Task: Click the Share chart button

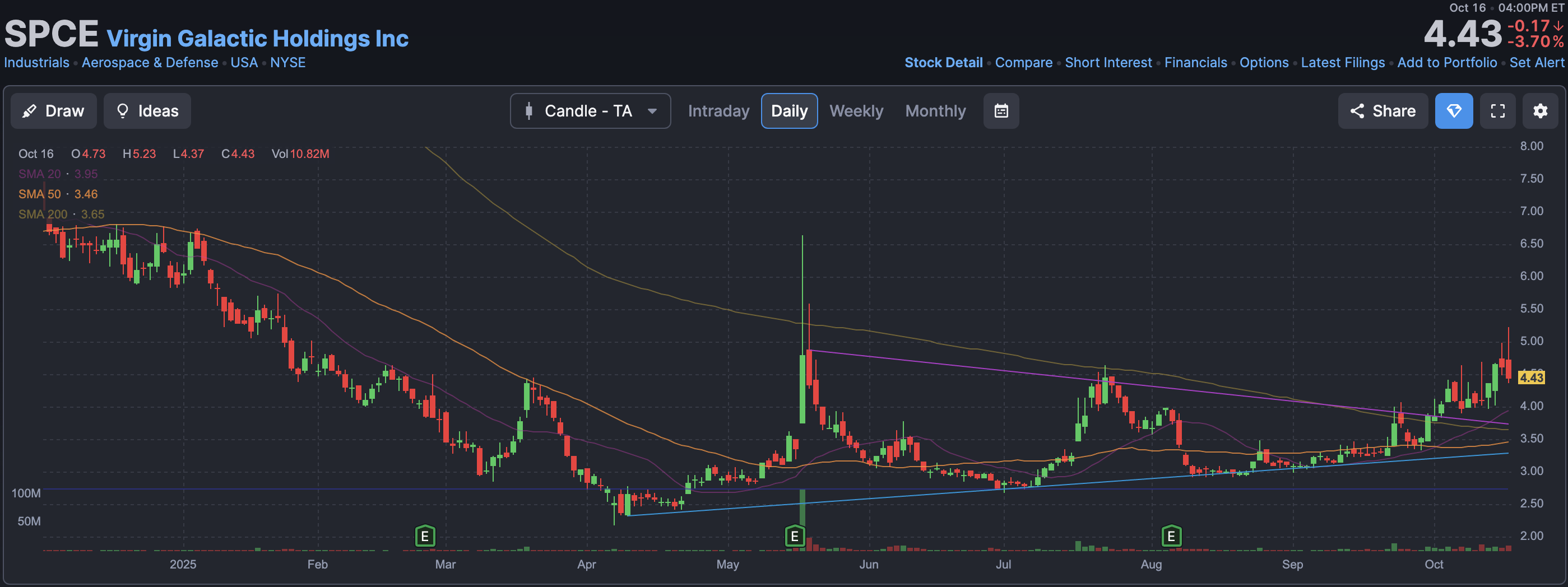Action: (x=1383, y=111)
